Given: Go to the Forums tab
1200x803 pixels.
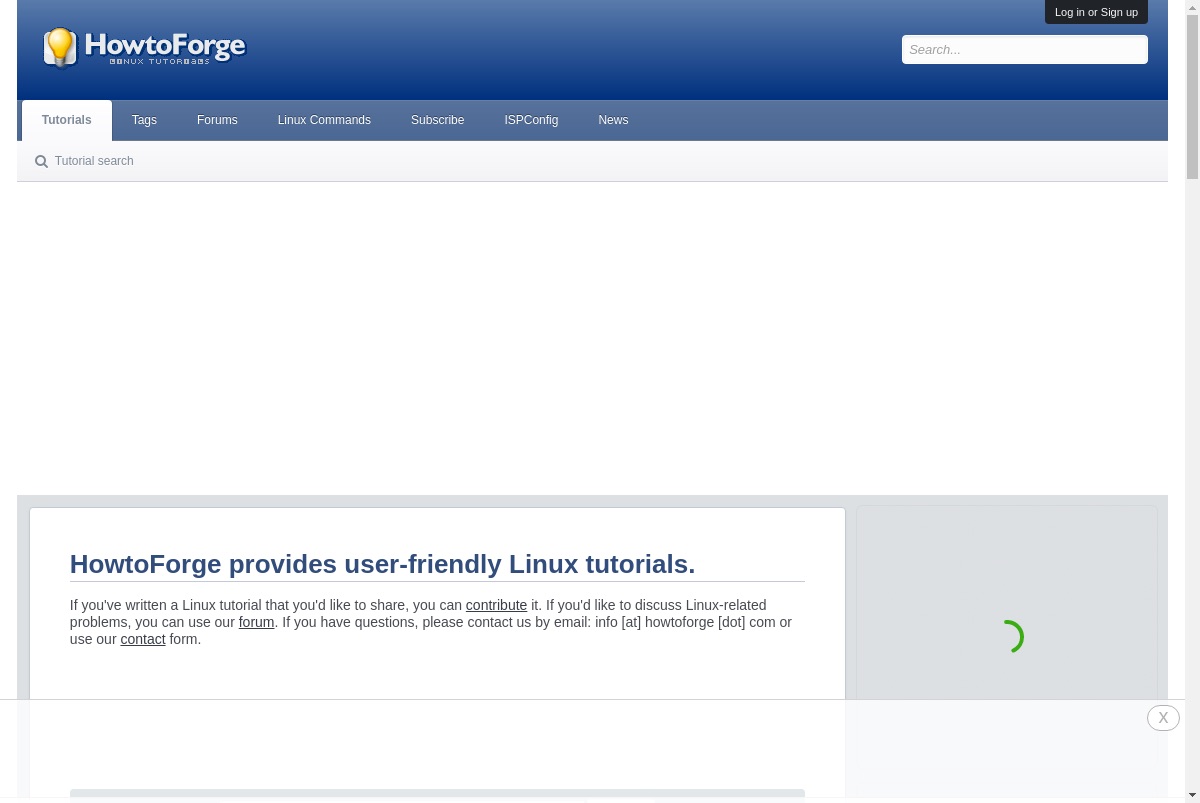Looking at the screenshot, I should 217,120.
